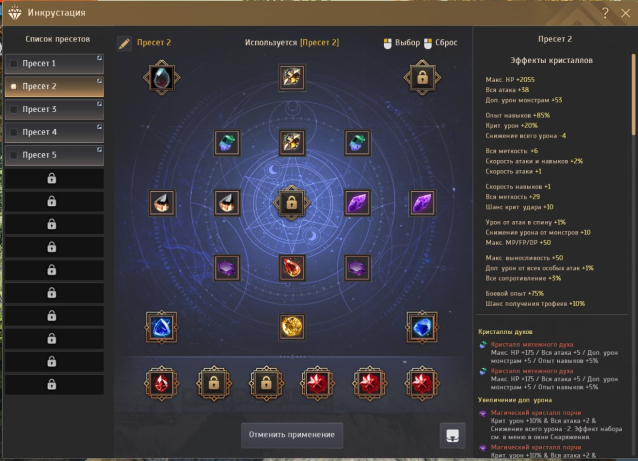Click the effects panel scrollbar
This screenshot has height=461, width=638.
[x=633, y=94]
